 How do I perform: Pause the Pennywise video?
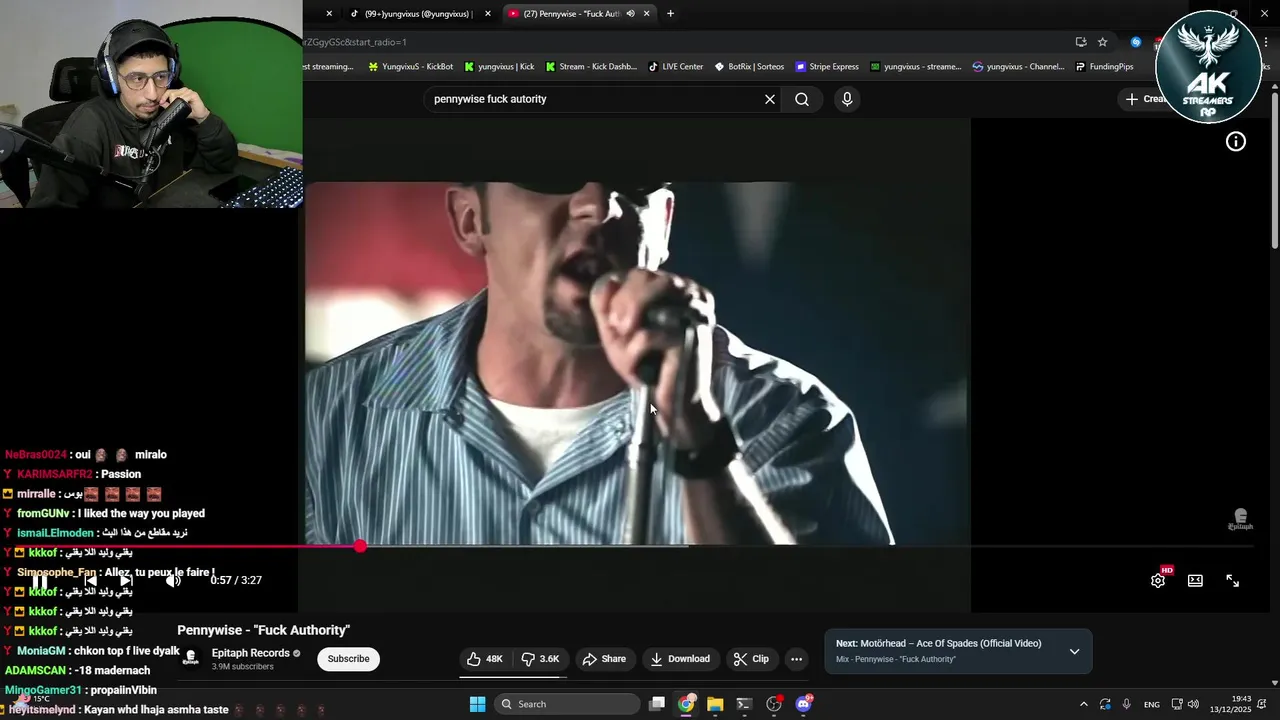[39, 580]
